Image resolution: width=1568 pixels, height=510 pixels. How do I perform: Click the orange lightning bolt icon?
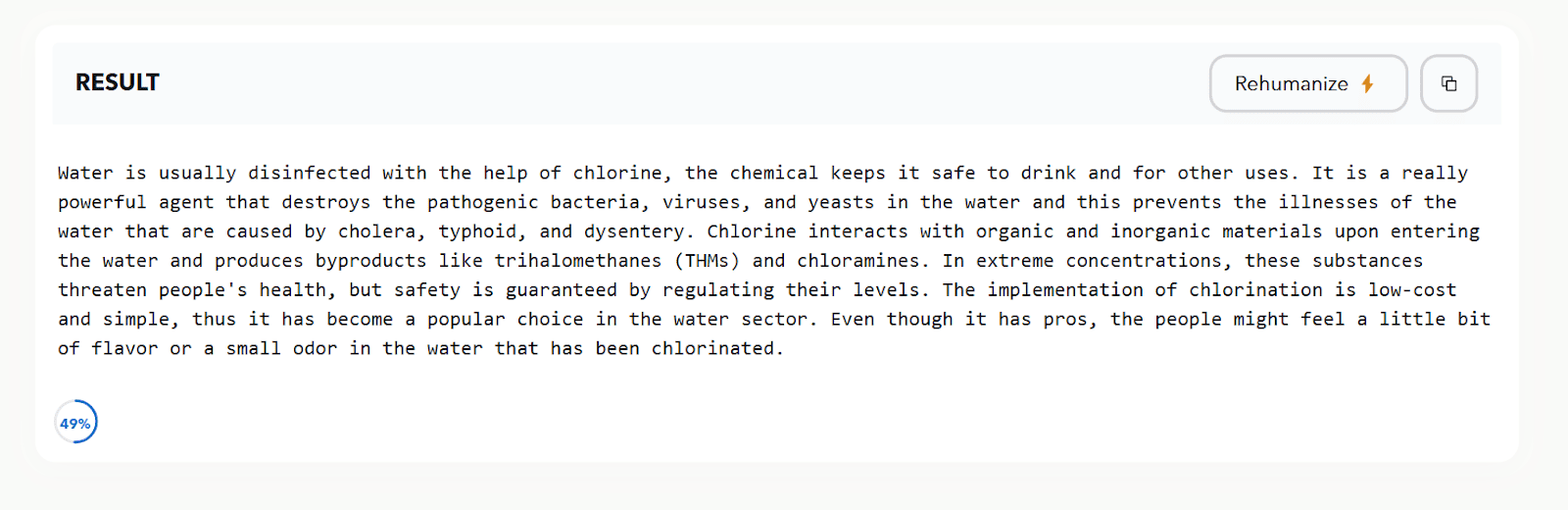[1367, 83]
